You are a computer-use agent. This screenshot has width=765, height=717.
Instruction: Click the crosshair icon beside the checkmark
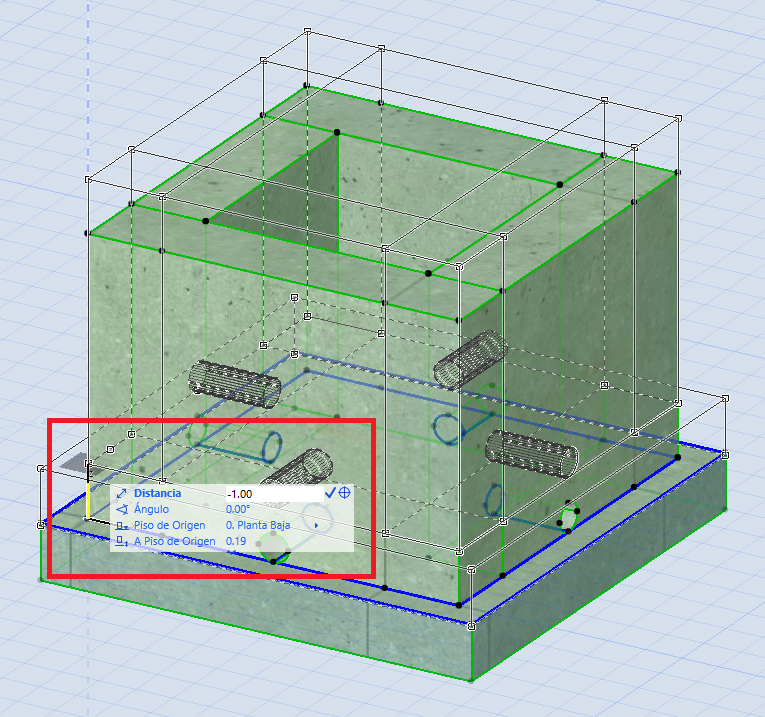[x=345, y=493]
